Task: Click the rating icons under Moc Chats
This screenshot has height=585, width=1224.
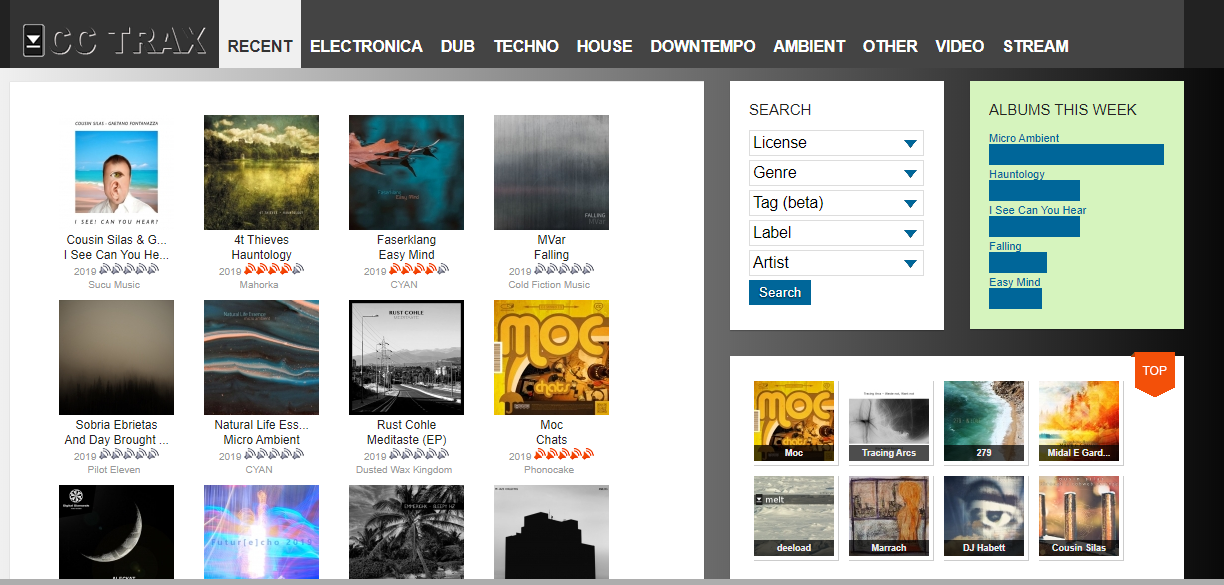Action: pos(563,455)
